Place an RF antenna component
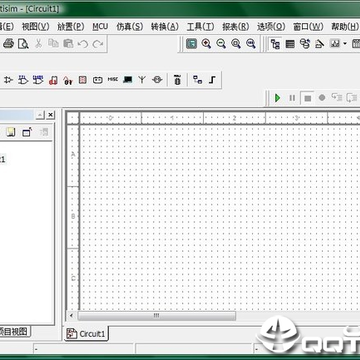This screenshot has width=360, height=360. point(142,80)
